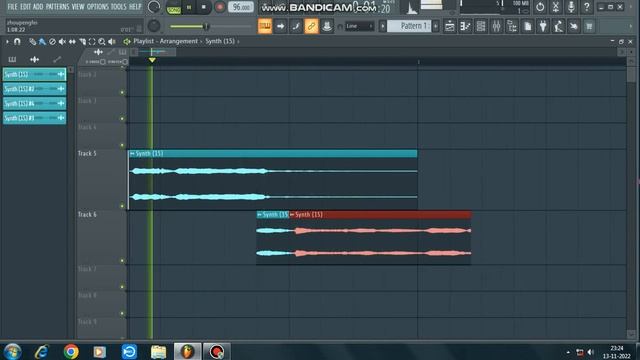
Task: Open the OPTIONS menu
Action: 98,7
